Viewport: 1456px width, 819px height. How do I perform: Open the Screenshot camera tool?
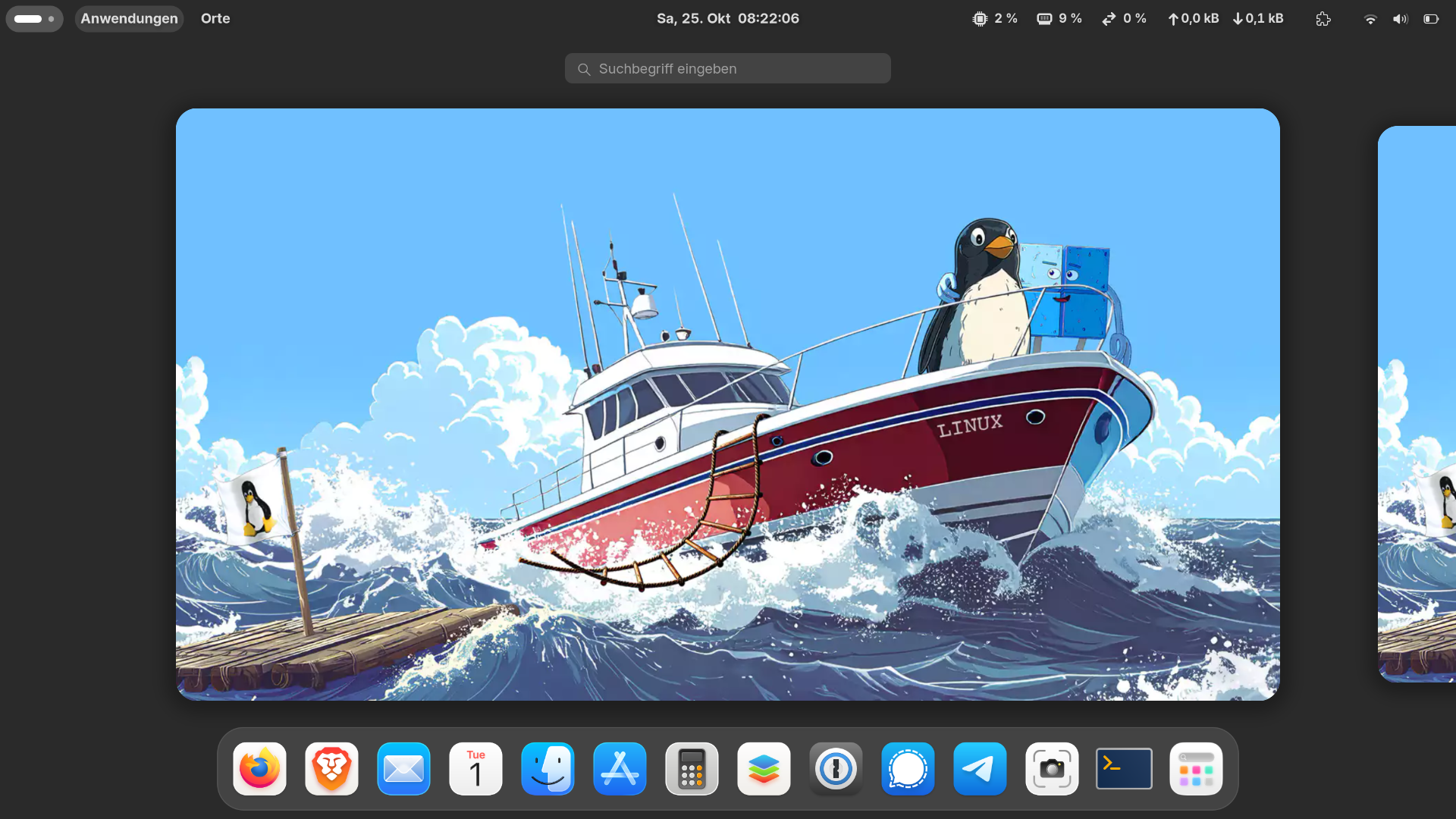pyautogui.click(x=1052, y=769)
